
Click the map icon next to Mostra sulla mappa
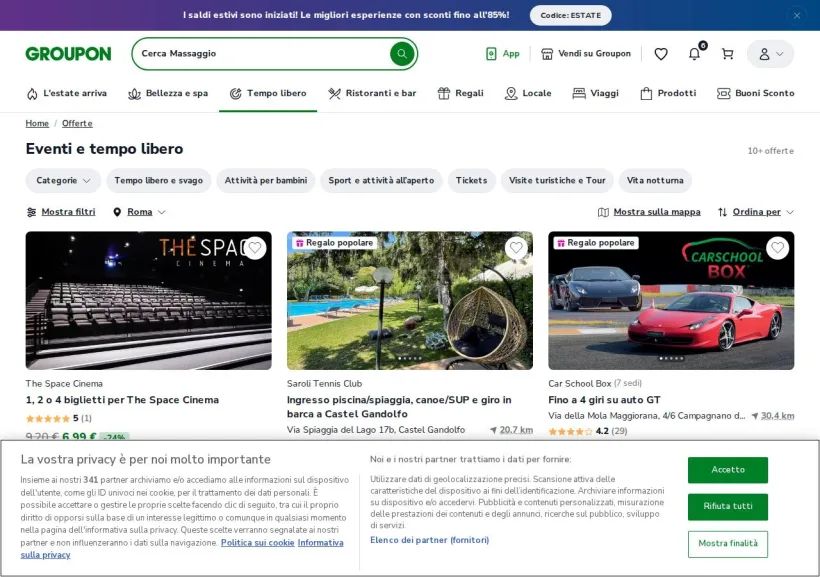point(603,212)
